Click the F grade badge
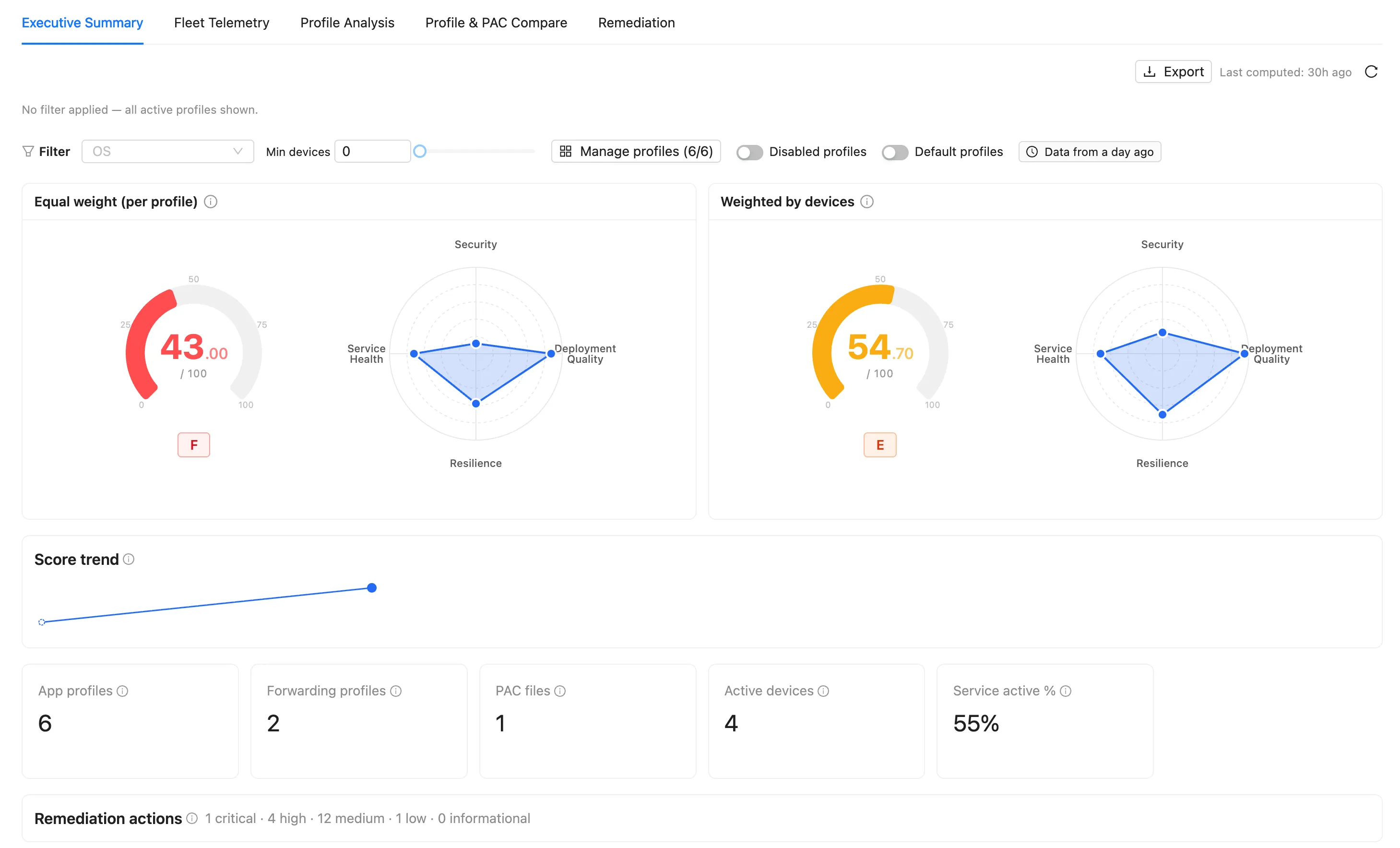Screen dimensions: 1400x848 point(194,445)
